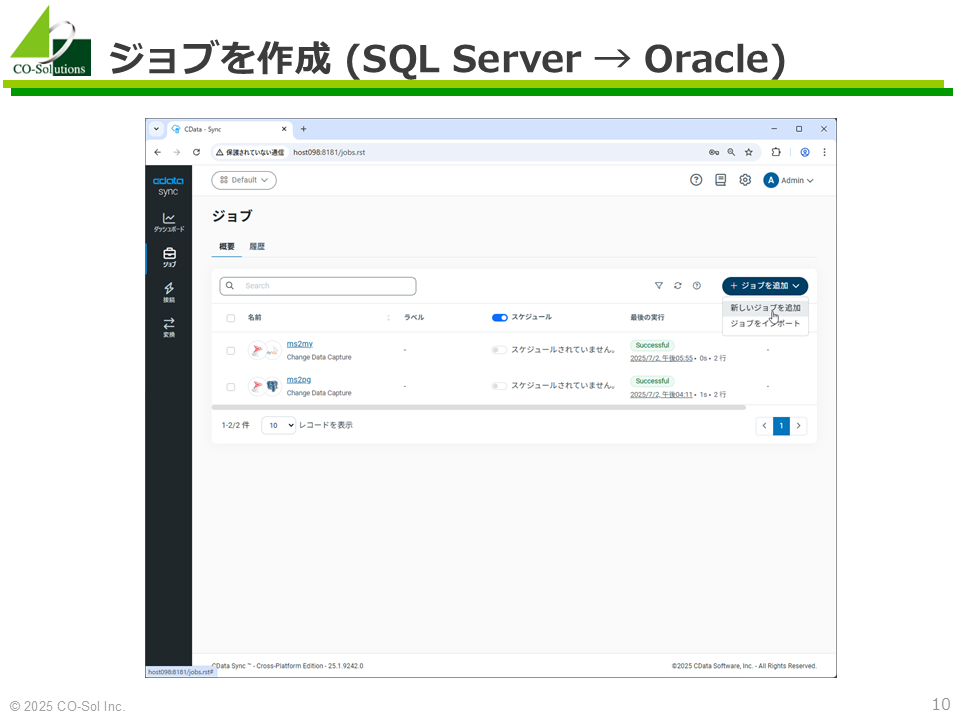Enable the schedule toggle for ms2my
This screenshot has height=720, width=960.
pos(499,350)
